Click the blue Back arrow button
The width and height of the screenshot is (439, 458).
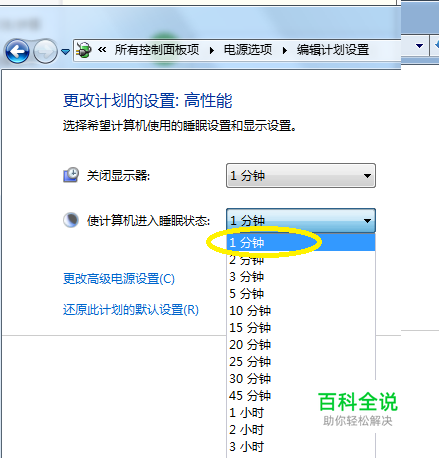(x=17, y=51)
